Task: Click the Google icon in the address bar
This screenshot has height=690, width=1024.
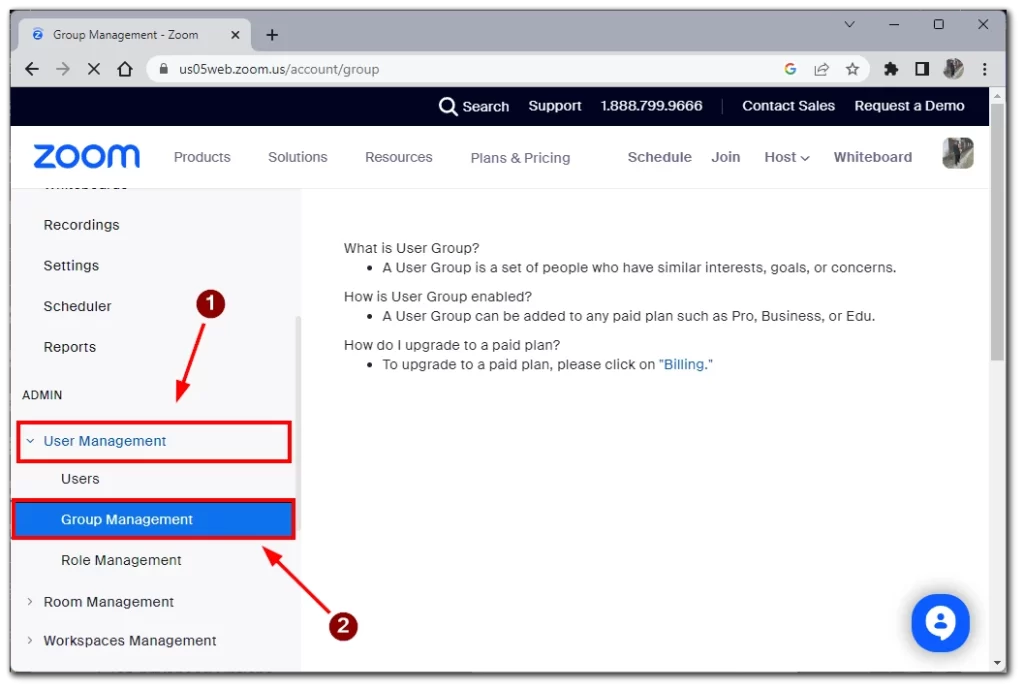Action: click(x=791, y=69)
